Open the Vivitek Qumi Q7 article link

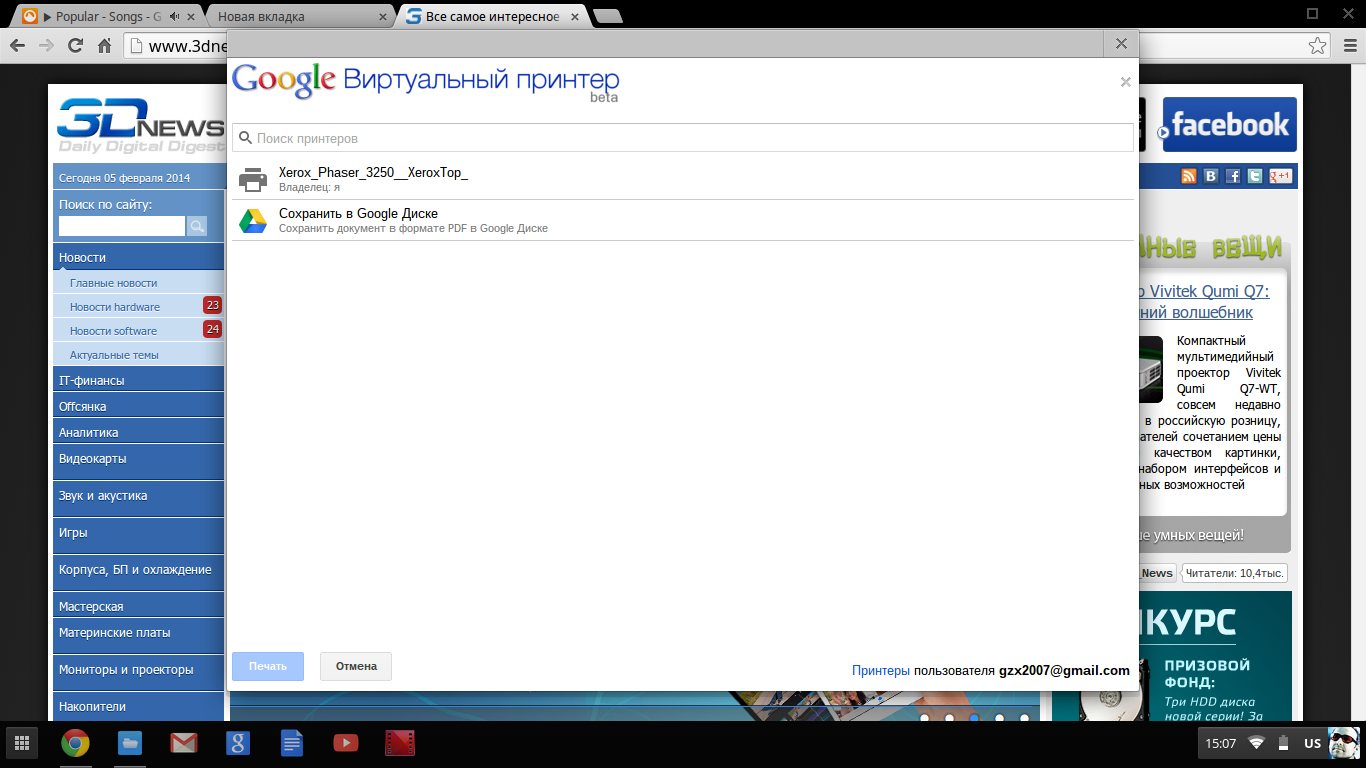pos(1204,302)
